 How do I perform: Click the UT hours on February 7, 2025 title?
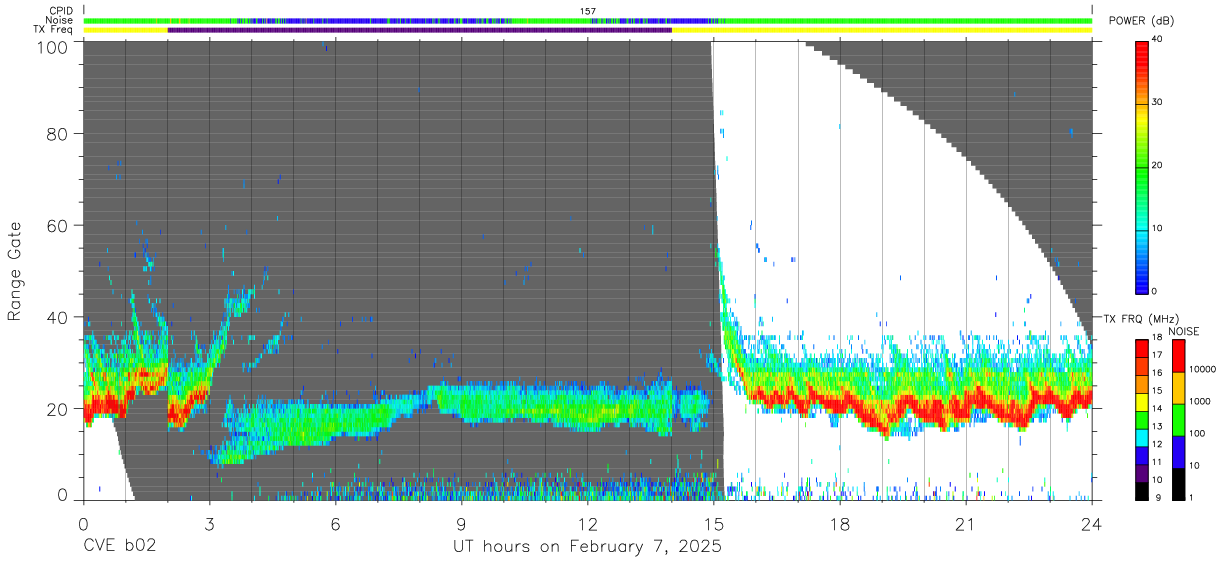(x=587, y=547)
